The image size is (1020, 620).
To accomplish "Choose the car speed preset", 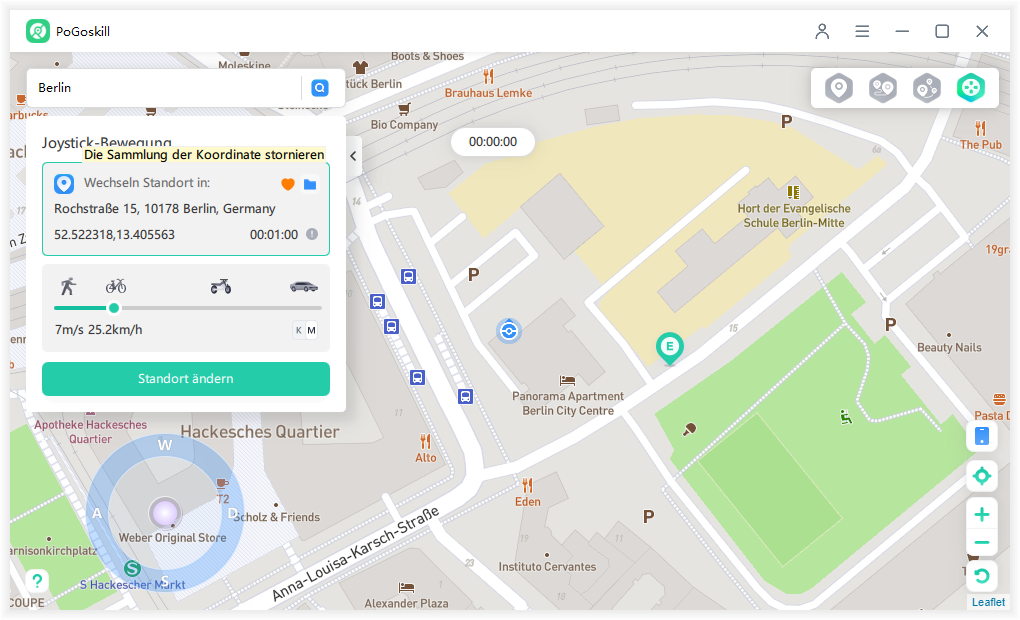I will point(304,286).
